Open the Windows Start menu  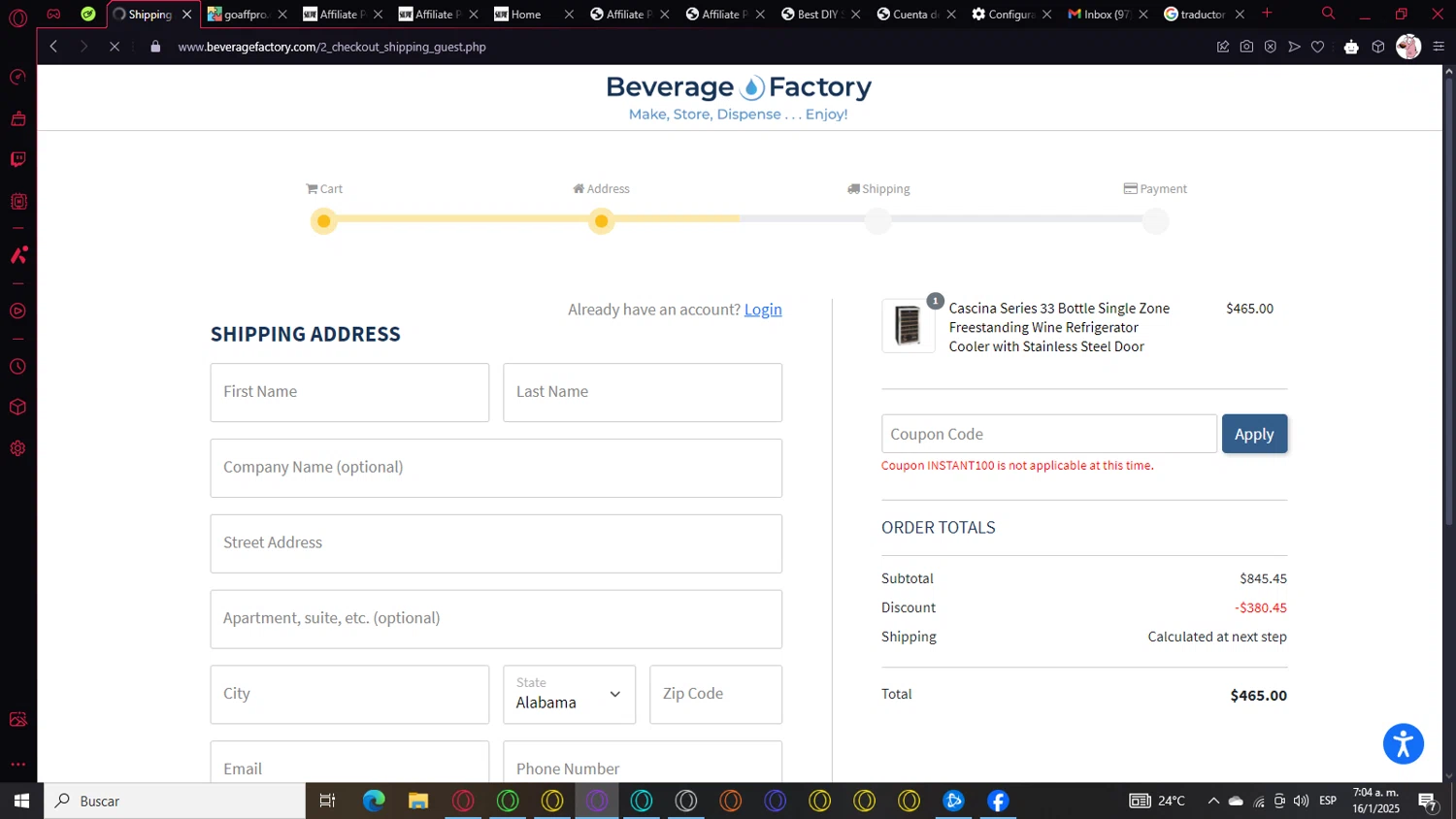coord(21,801)
